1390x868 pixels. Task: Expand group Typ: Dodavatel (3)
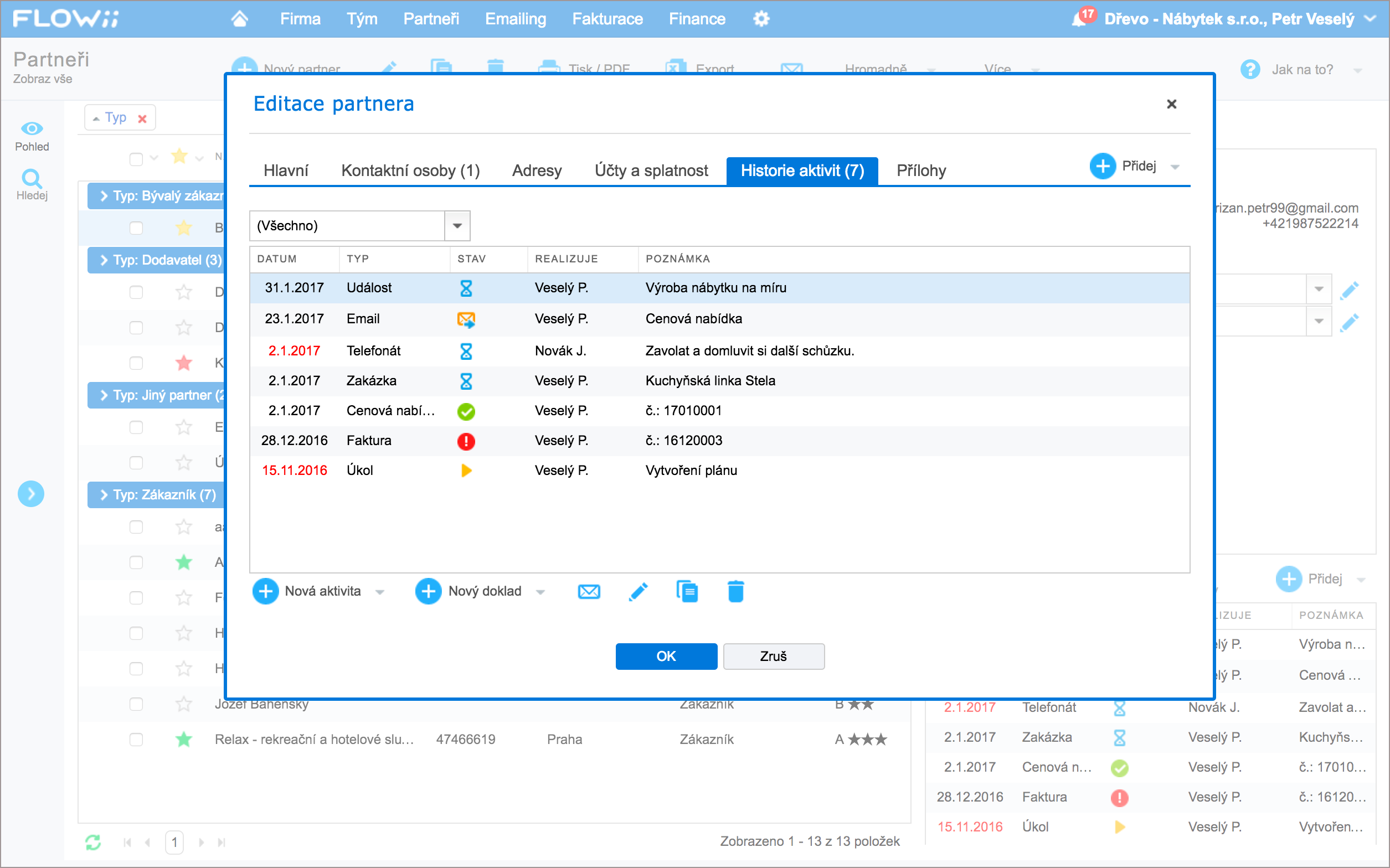[104, 260]
